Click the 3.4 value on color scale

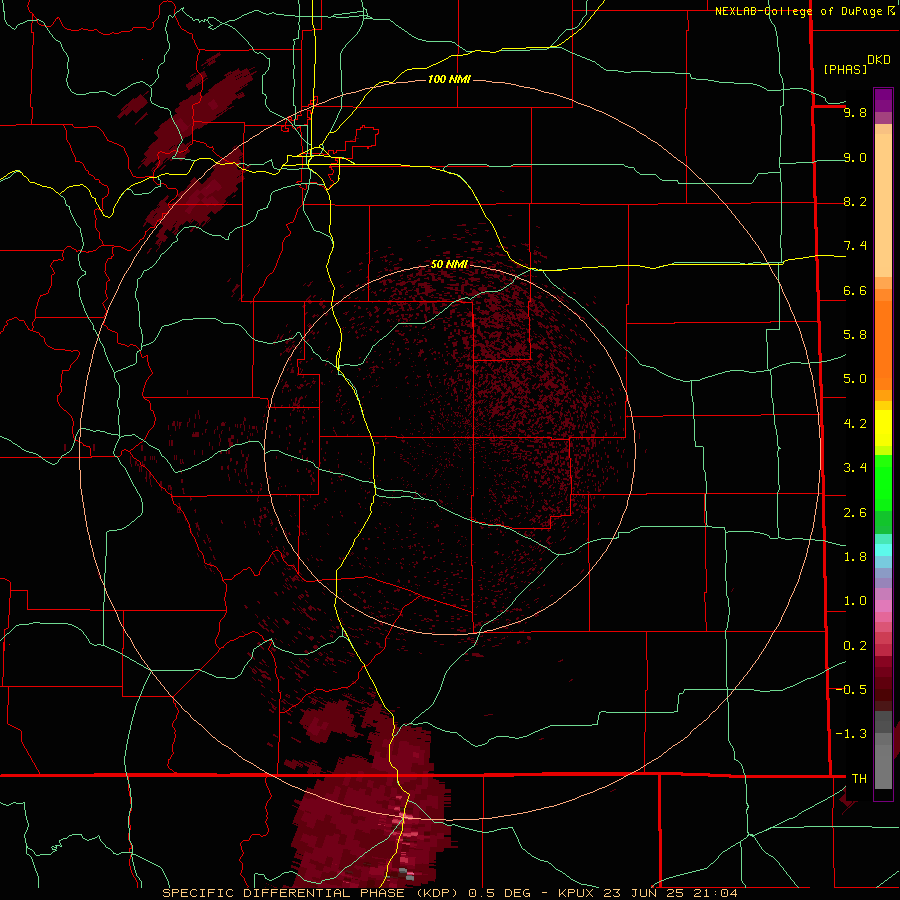click(x=855, y=467)
